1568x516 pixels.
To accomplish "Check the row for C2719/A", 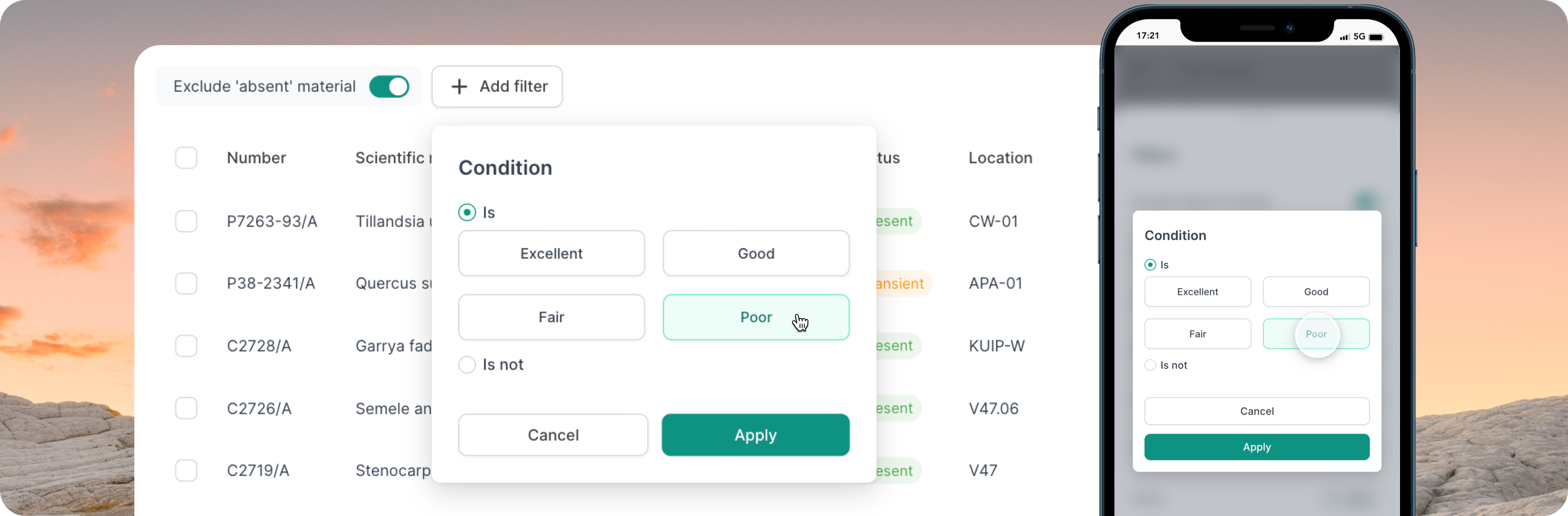I will 186,470.
